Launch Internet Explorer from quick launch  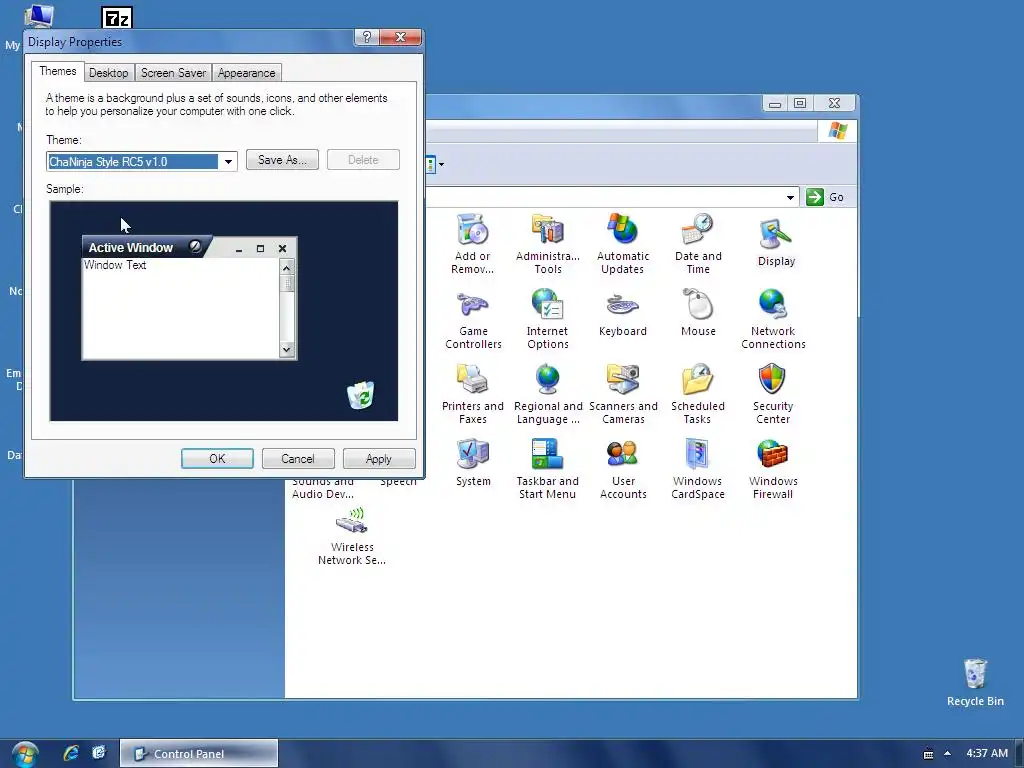(71, 753)
